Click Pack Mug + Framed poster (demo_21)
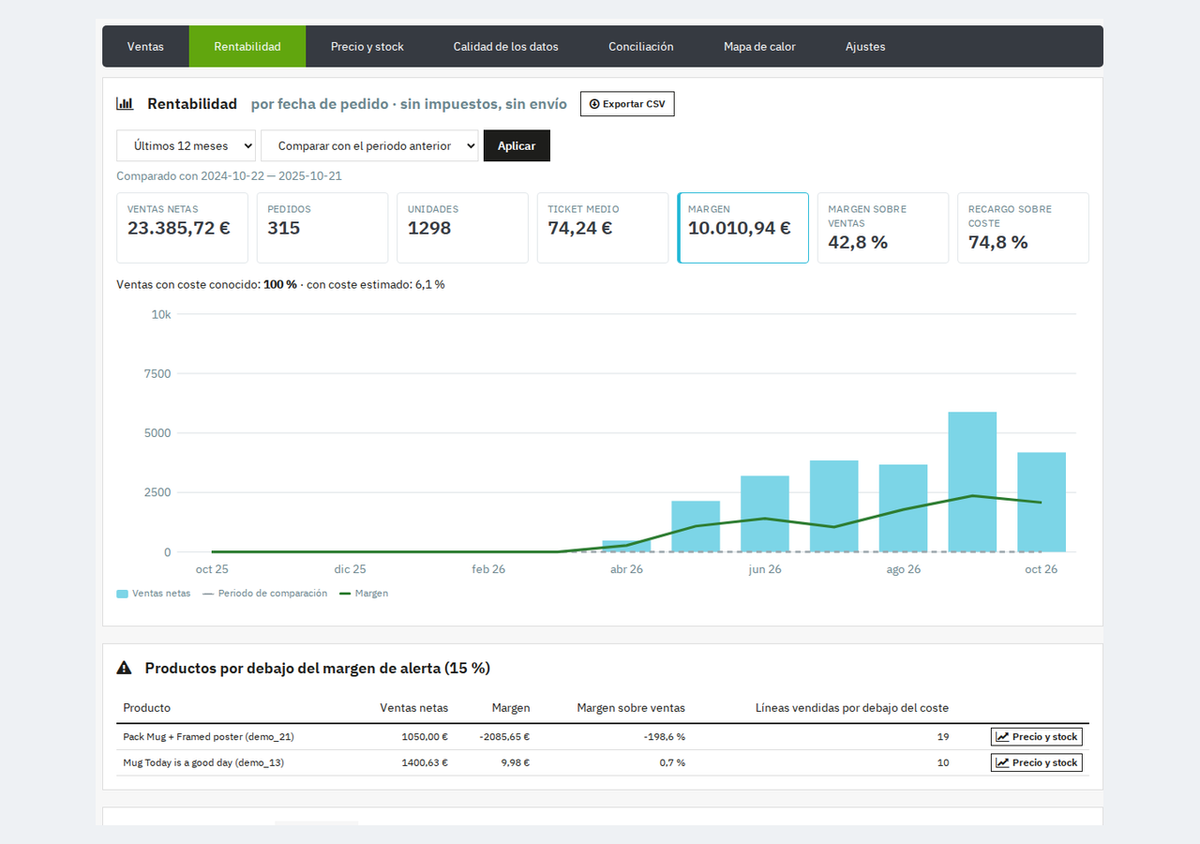Viewport: 1200px width, 844px height. tap(208, 737)
